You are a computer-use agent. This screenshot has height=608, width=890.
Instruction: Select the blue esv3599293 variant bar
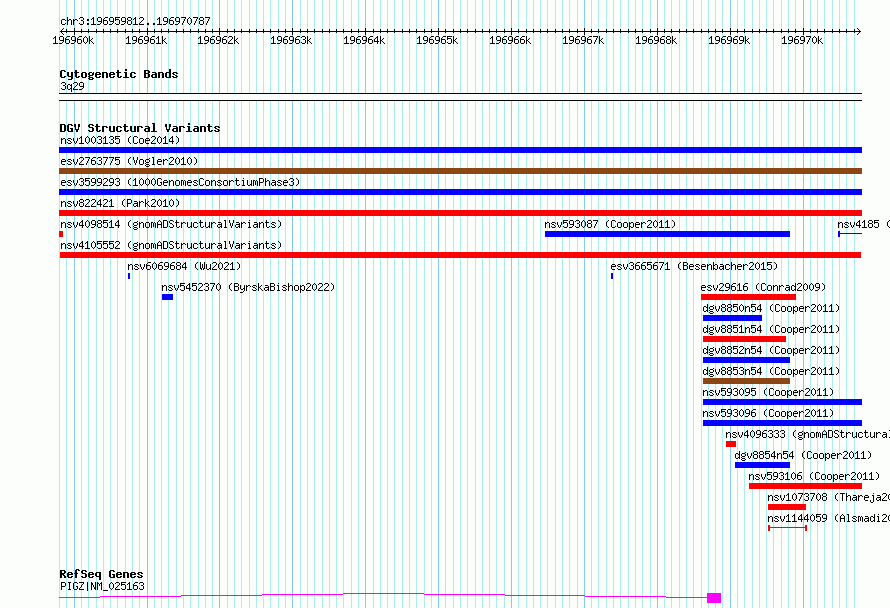tap(460, 192)
